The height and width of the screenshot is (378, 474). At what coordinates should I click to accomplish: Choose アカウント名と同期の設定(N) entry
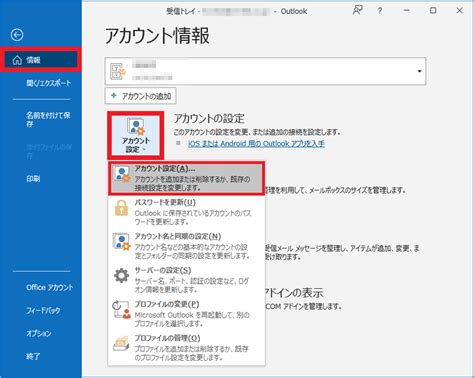click(187, 246)
